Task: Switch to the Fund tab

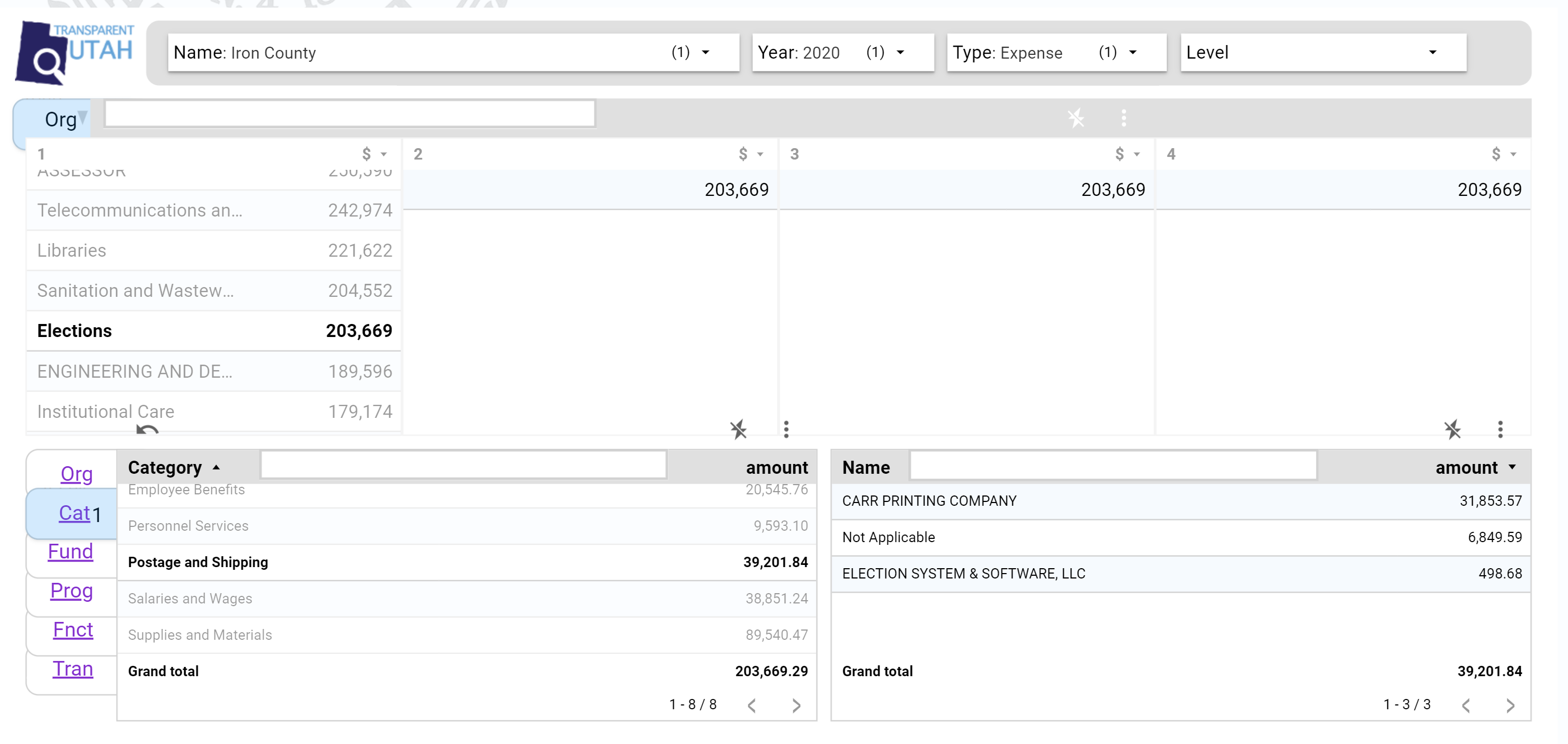Action: point(71,552)
